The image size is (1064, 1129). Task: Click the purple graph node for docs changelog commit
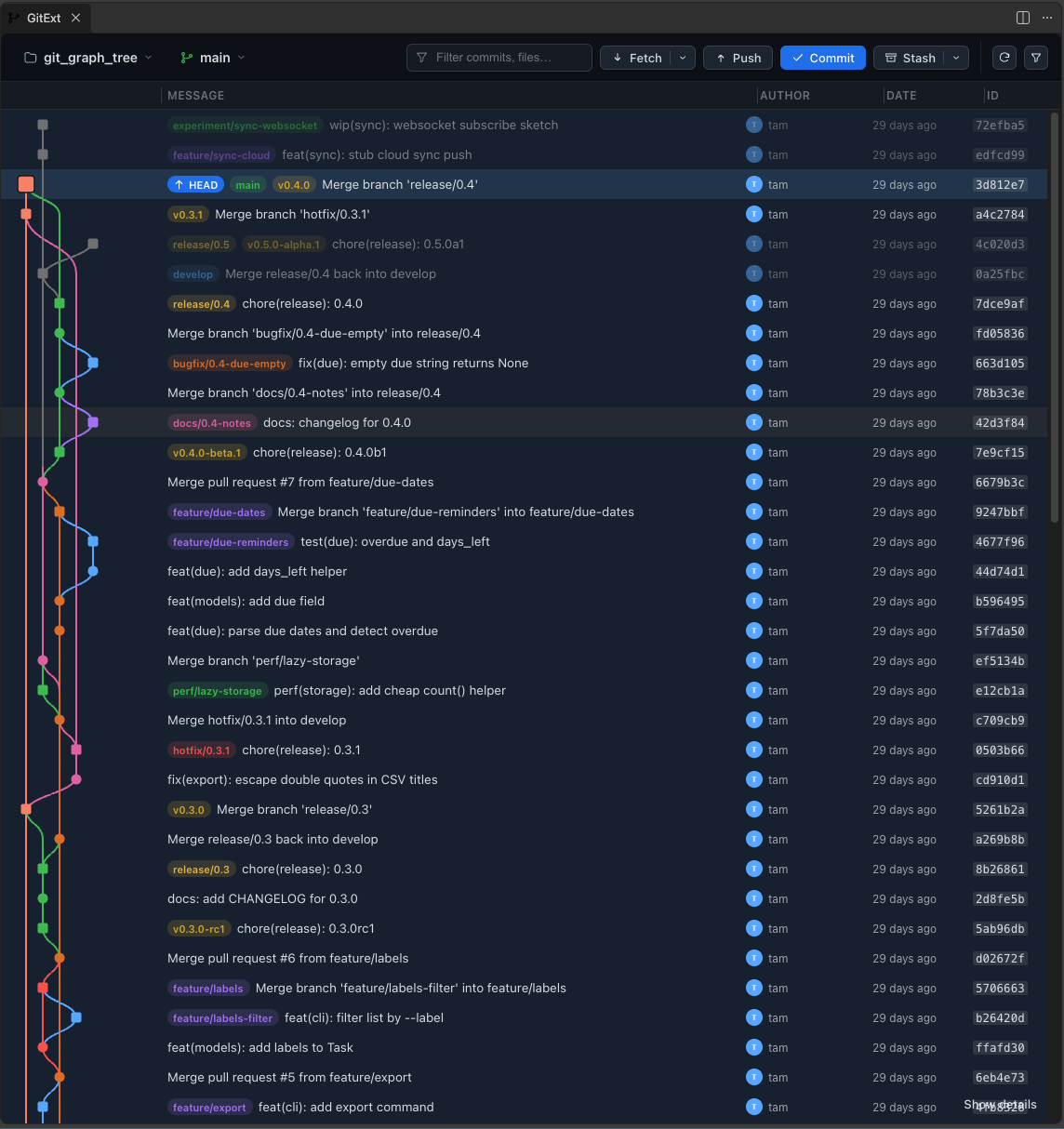pos(93,422)
